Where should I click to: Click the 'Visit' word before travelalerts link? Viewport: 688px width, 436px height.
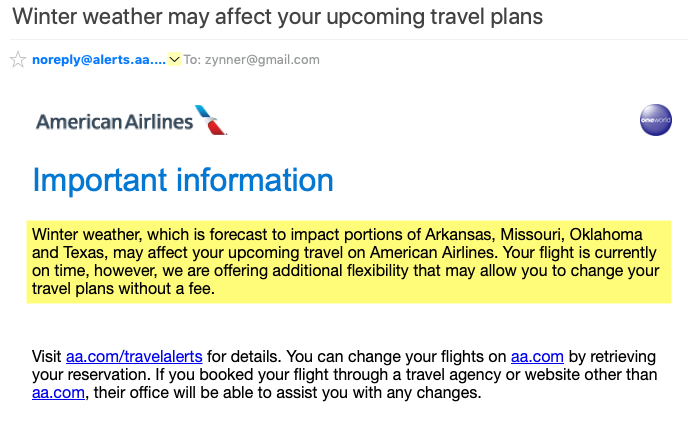[47, 357]
